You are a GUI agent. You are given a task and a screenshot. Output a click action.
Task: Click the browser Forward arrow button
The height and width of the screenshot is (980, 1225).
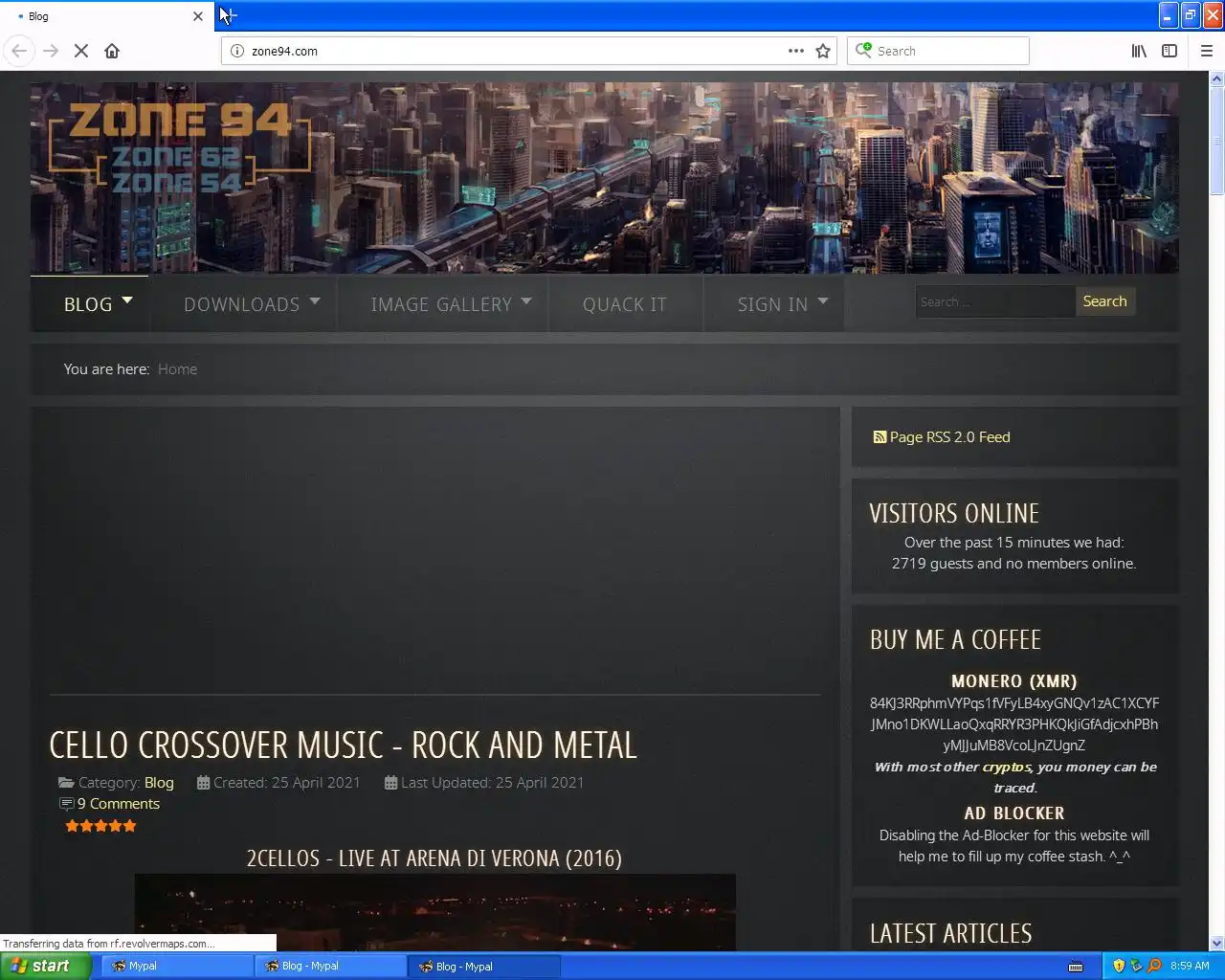51,51
